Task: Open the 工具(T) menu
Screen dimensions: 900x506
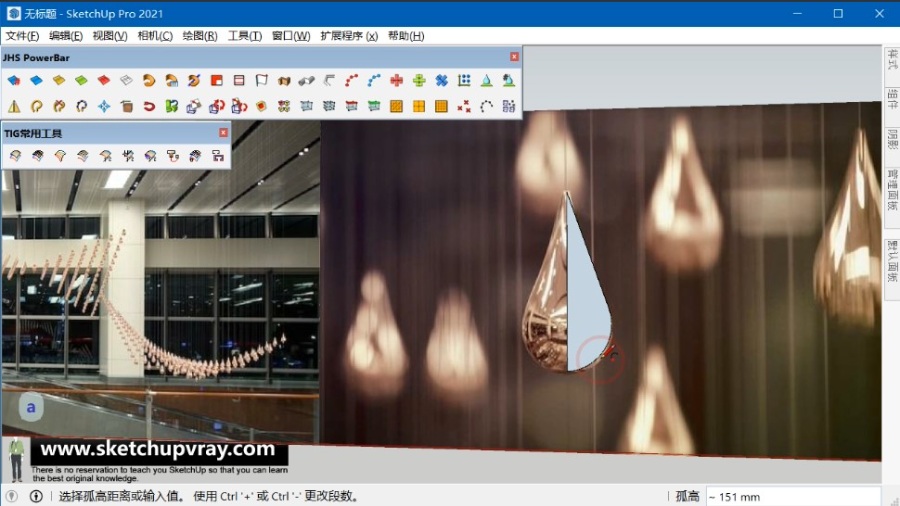Action: pos(245,36)
